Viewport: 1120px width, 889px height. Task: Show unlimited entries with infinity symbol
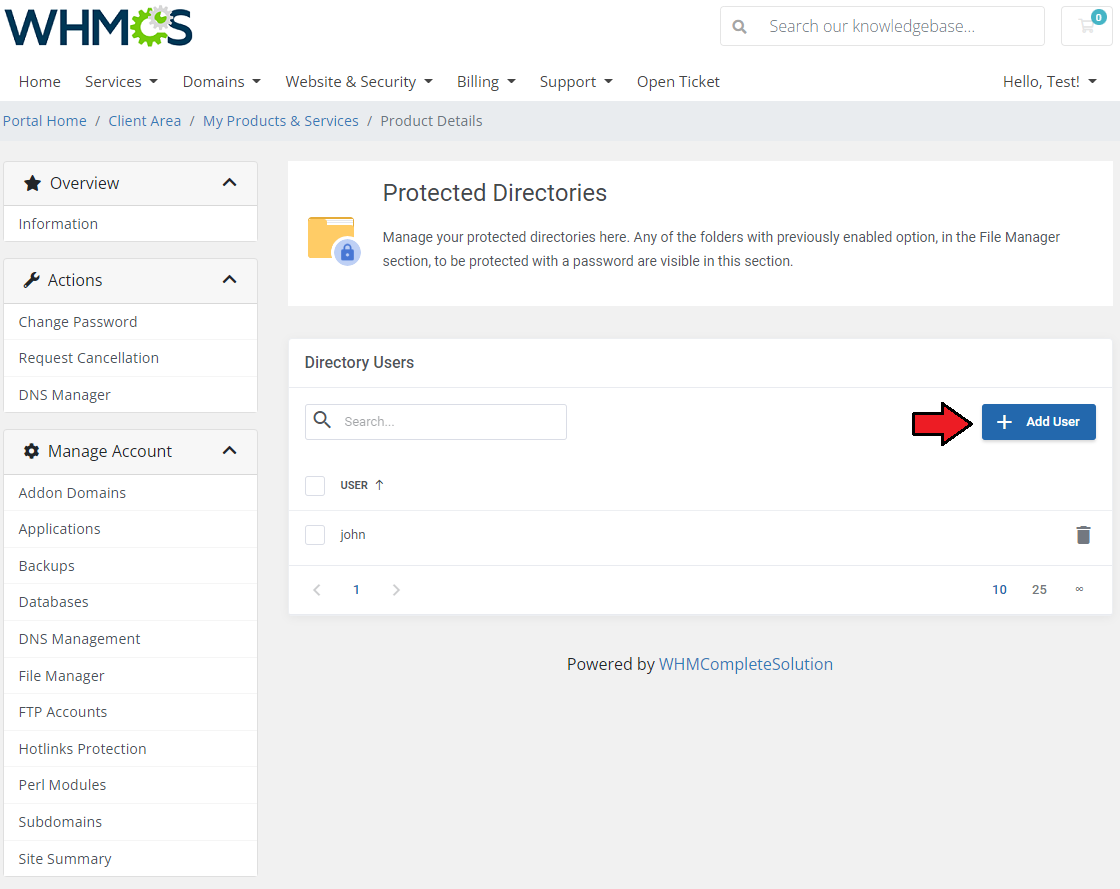pos(1079,589)
